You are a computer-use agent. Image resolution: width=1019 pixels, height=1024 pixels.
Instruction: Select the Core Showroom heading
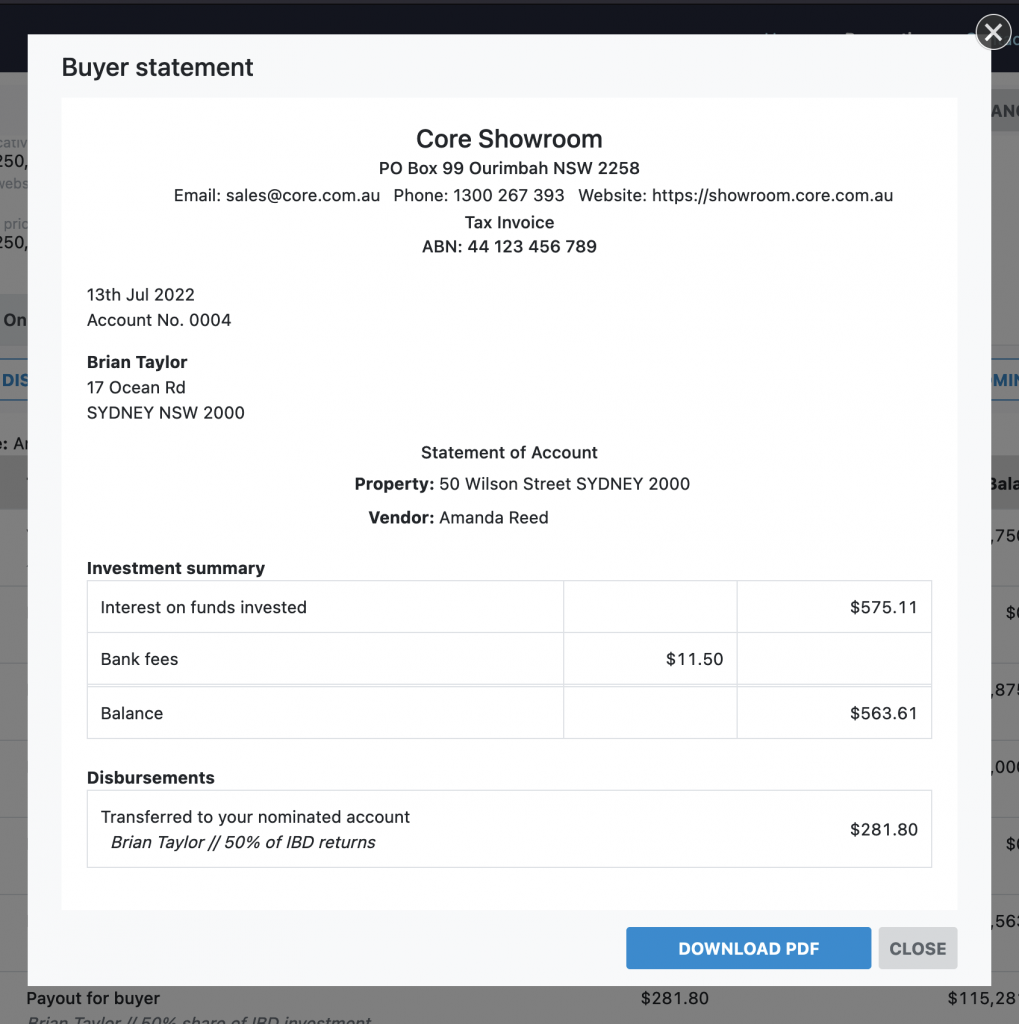509,139
